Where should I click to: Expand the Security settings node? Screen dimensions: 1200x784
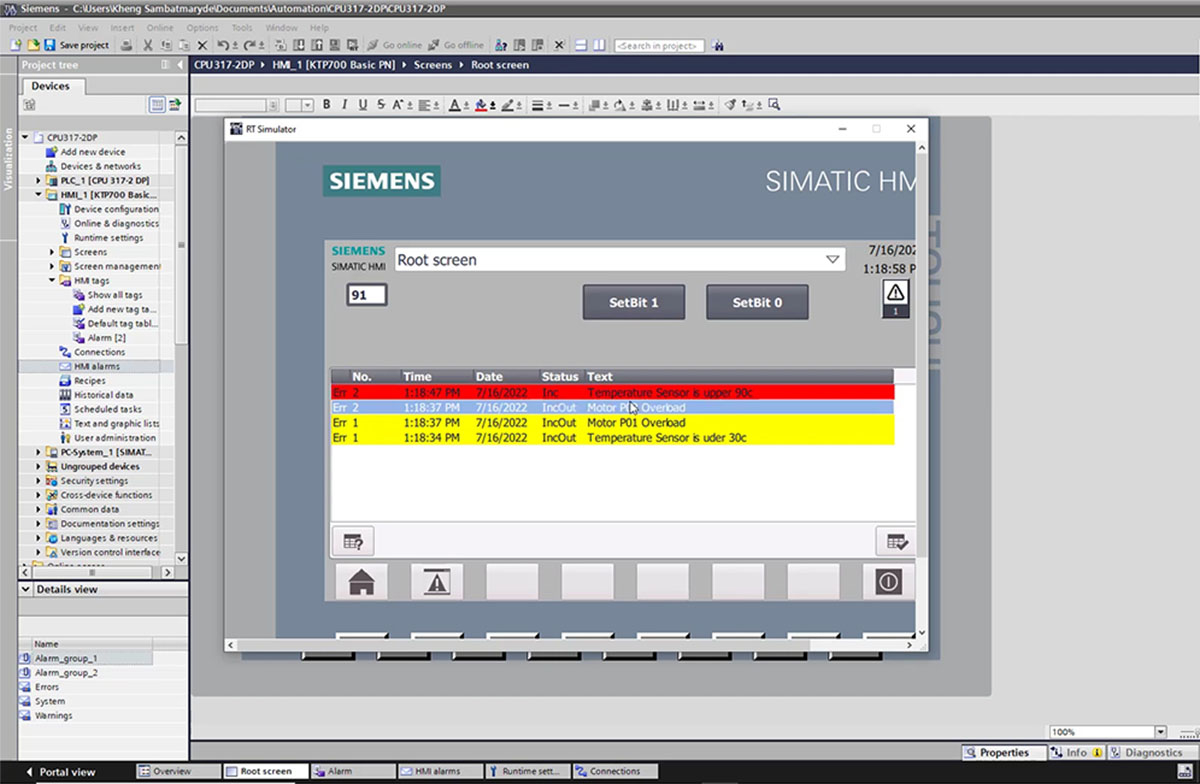coord(39,481)
